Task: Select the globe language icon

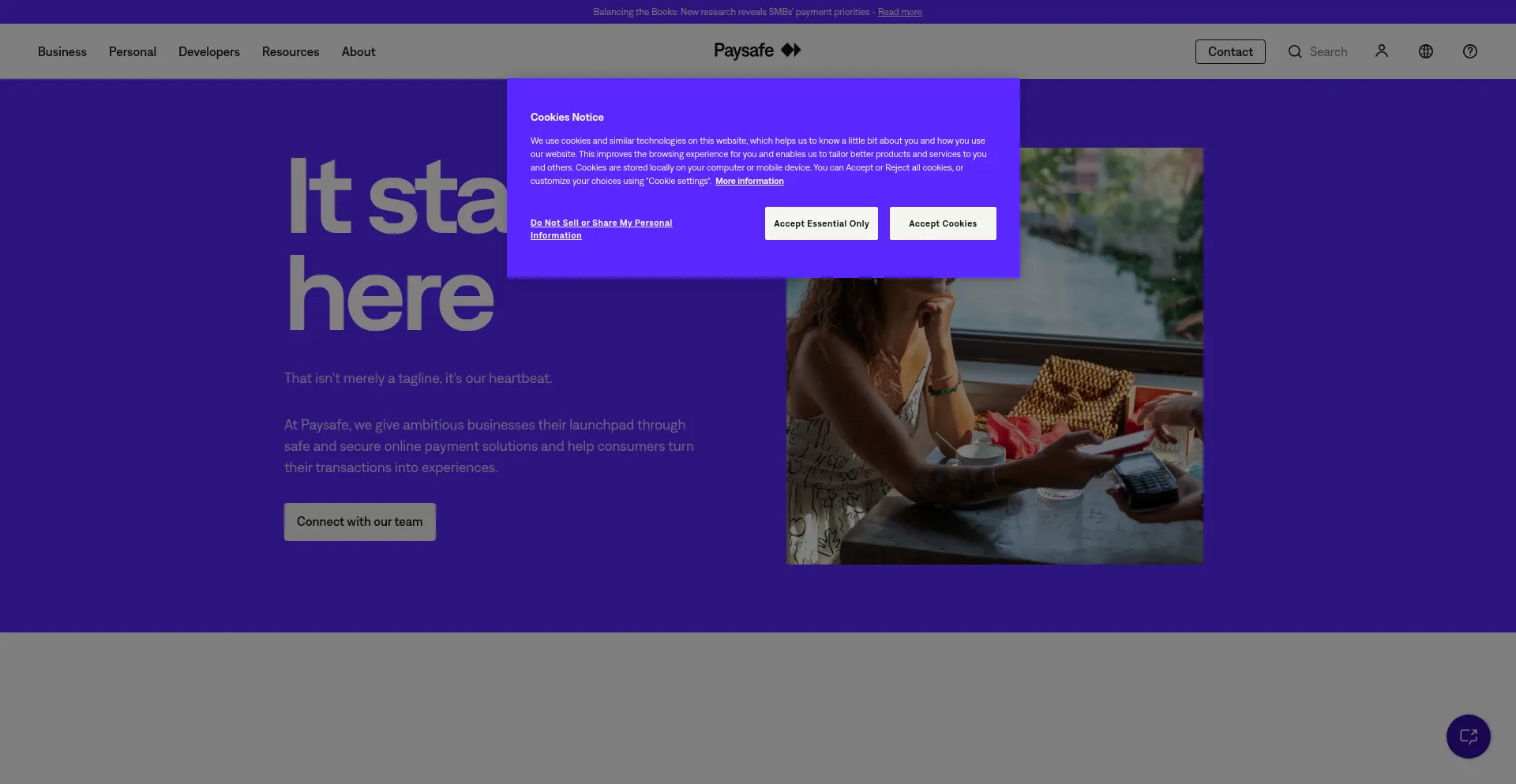Action: 1425,51
